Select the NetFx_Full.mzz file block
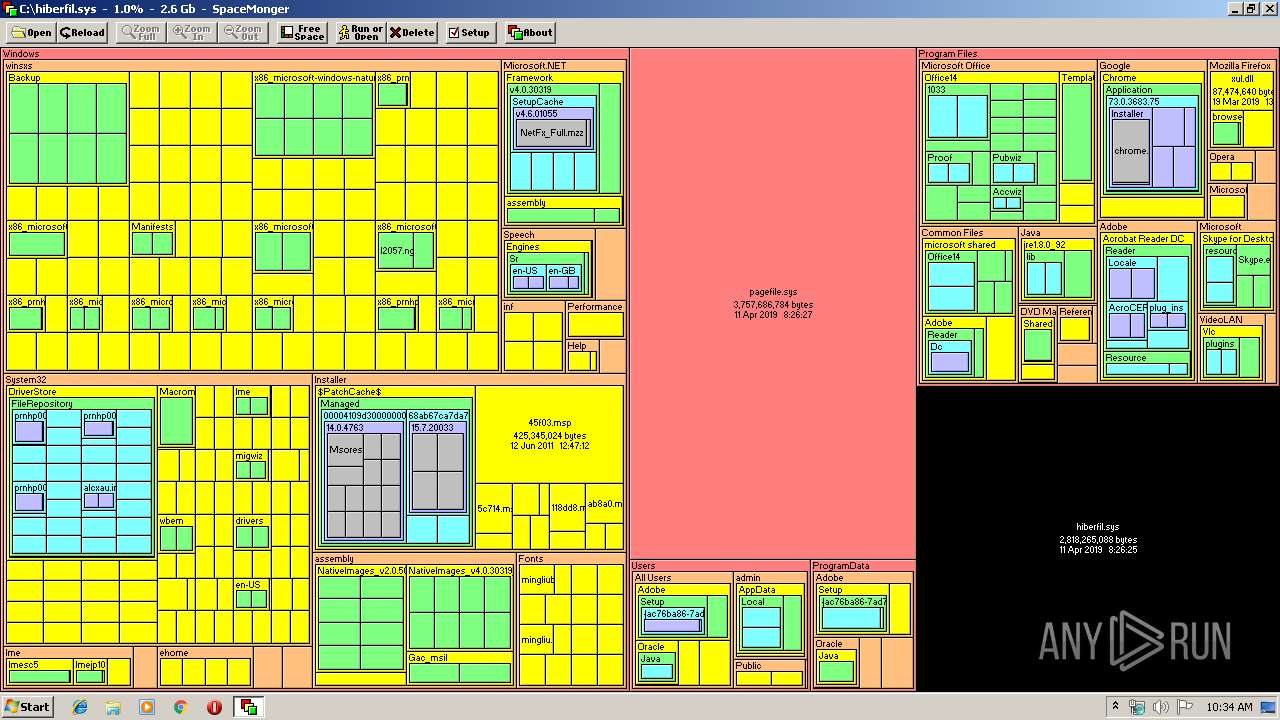This screenshot has height=720, width=1280. coord(552,133)
